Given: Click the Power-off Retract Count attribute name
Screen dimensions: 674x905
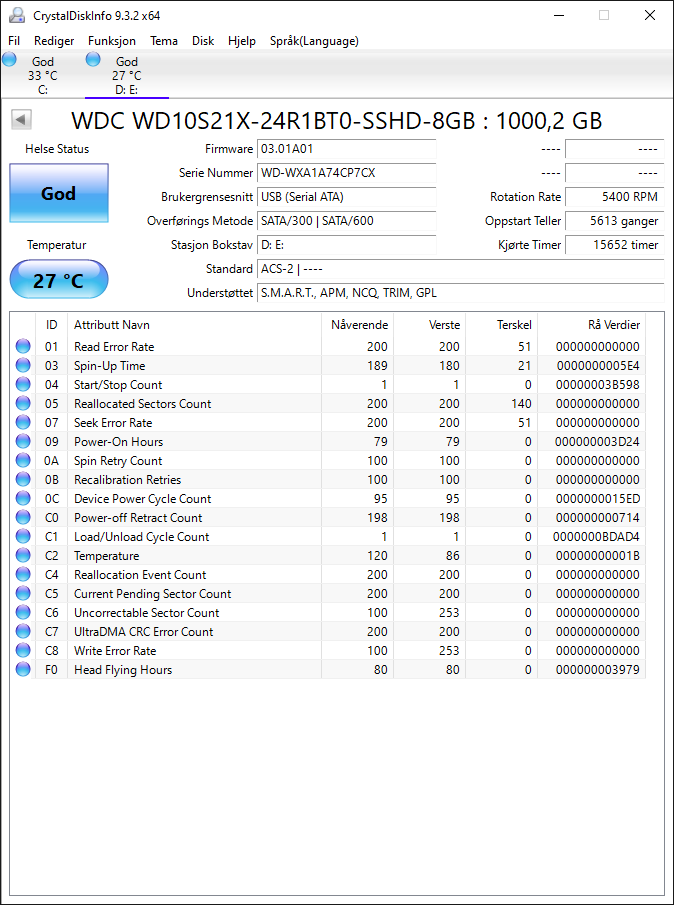Looking at the screenshot, I should [138, 518].
